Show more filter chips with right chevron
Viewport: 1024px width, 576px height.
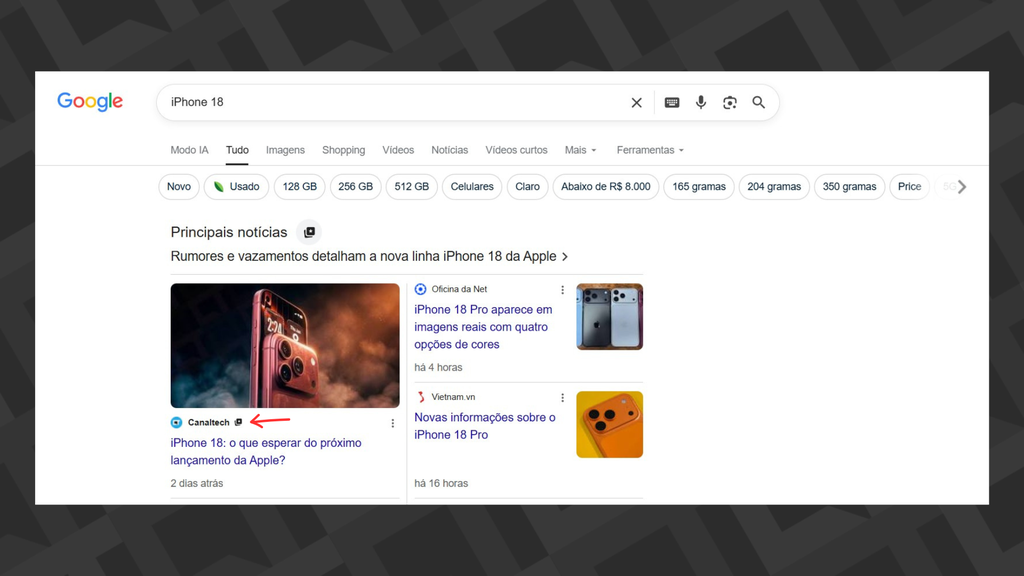pos(961,187)
